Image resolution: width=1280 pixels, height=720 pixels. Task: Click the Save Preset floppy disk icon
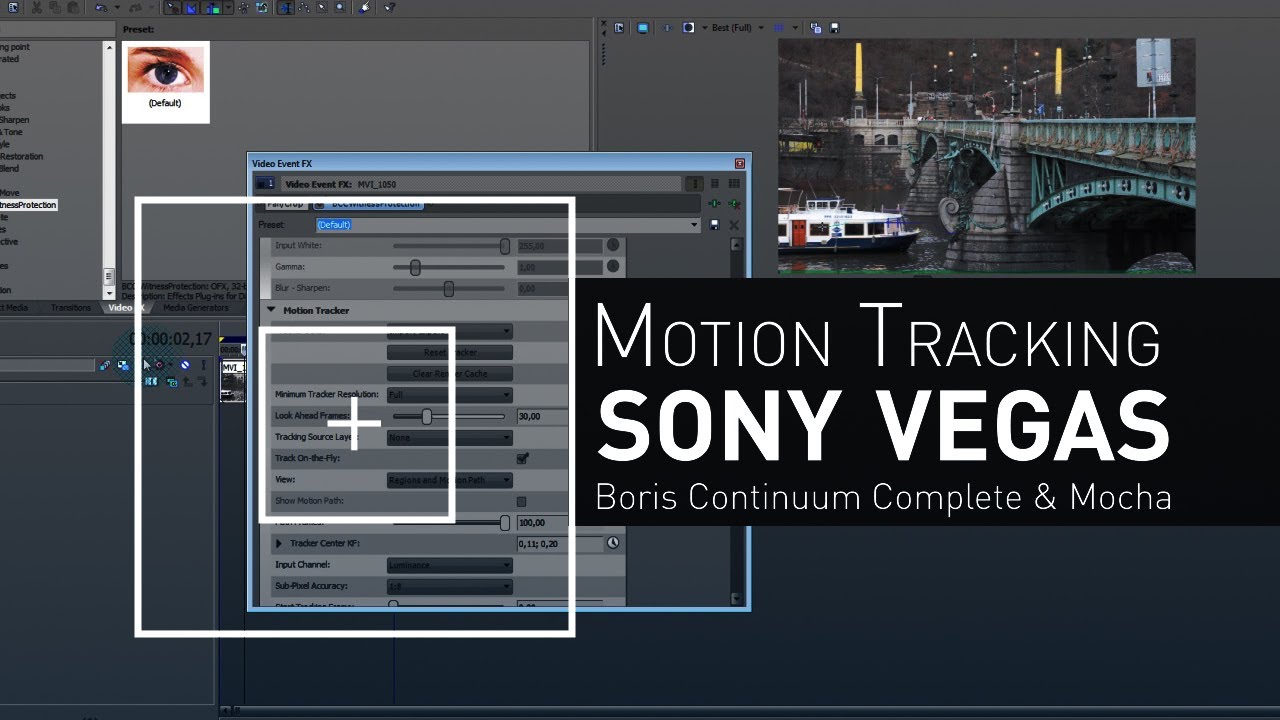pyautogui.click(x=714, y=225)
